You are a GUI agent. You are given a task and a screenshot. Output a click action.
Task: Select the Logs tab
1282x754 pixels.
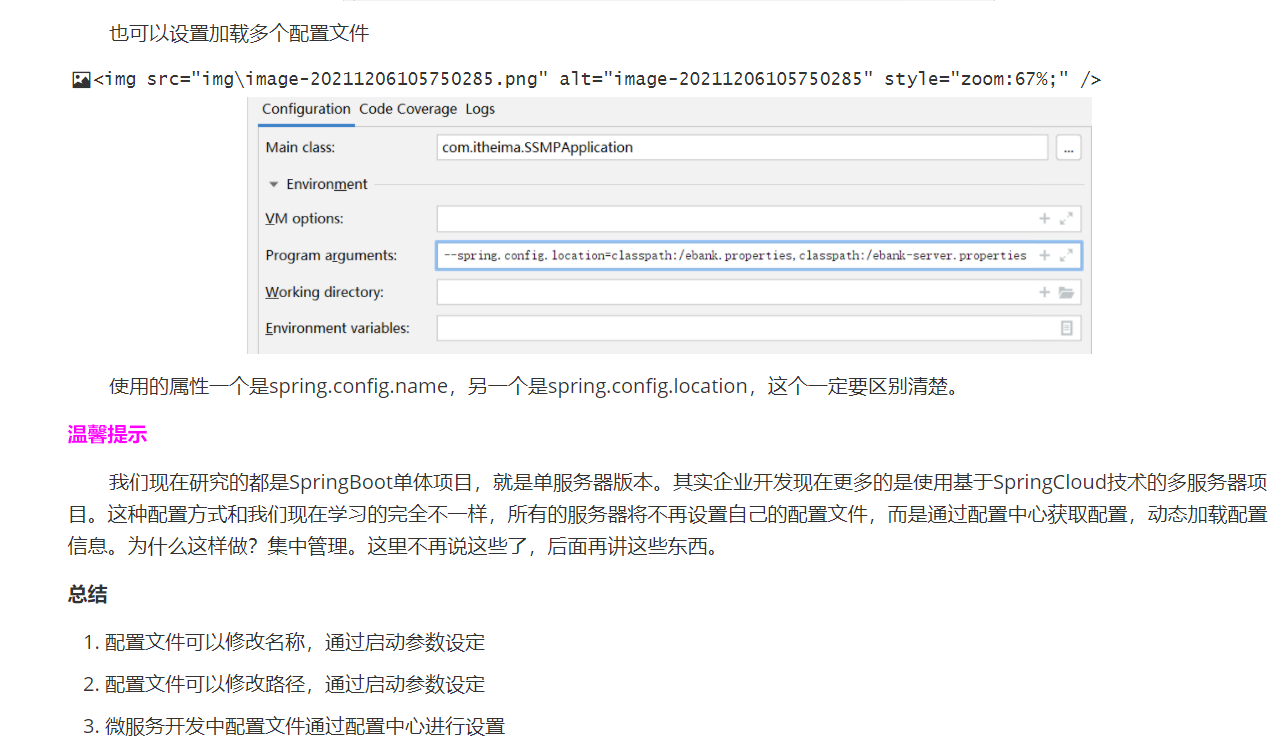(480, 109)
